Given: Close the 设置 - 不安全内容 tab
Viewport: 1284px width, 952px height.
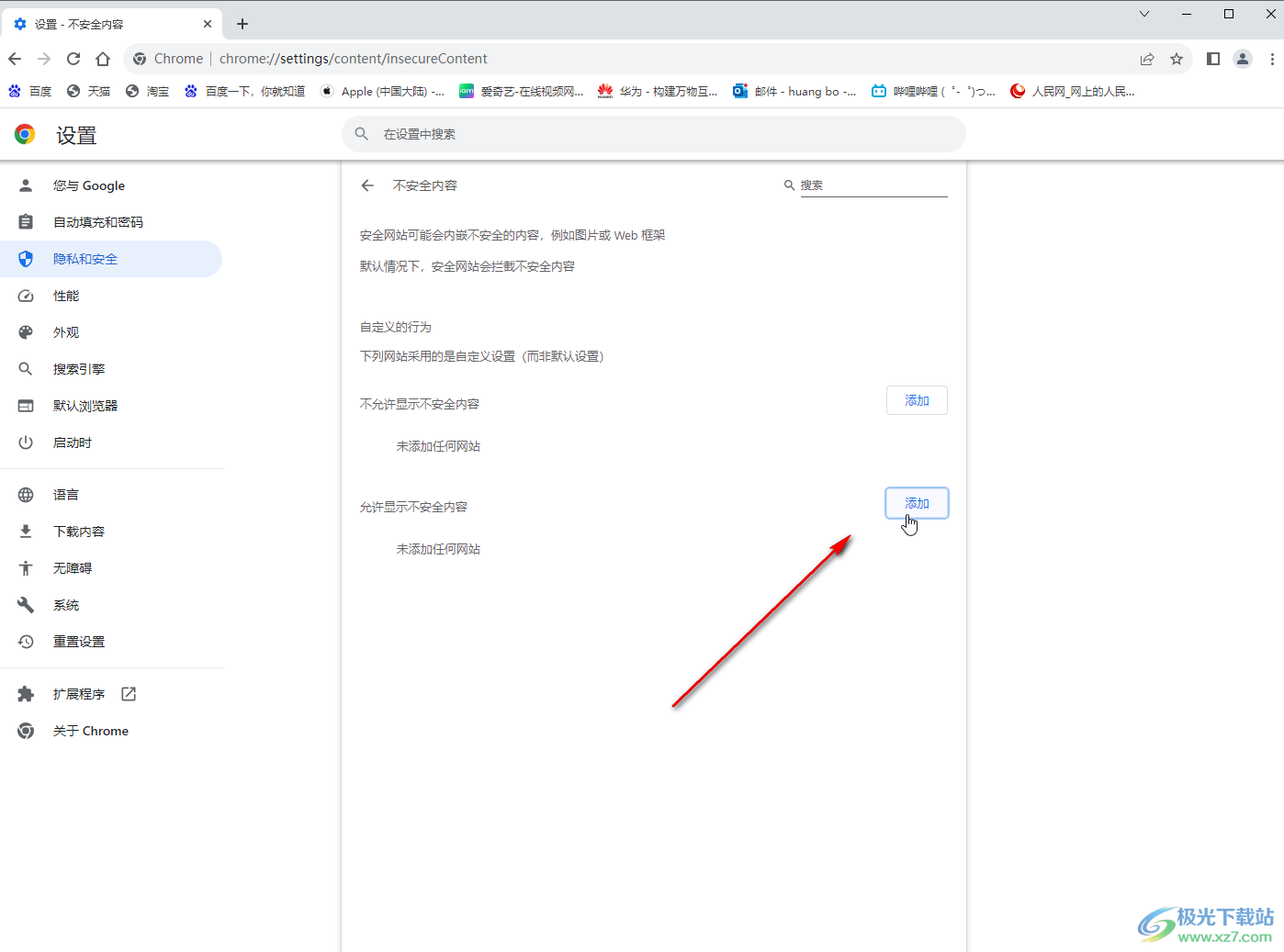Looking at the screenshot, I should 208,24.
